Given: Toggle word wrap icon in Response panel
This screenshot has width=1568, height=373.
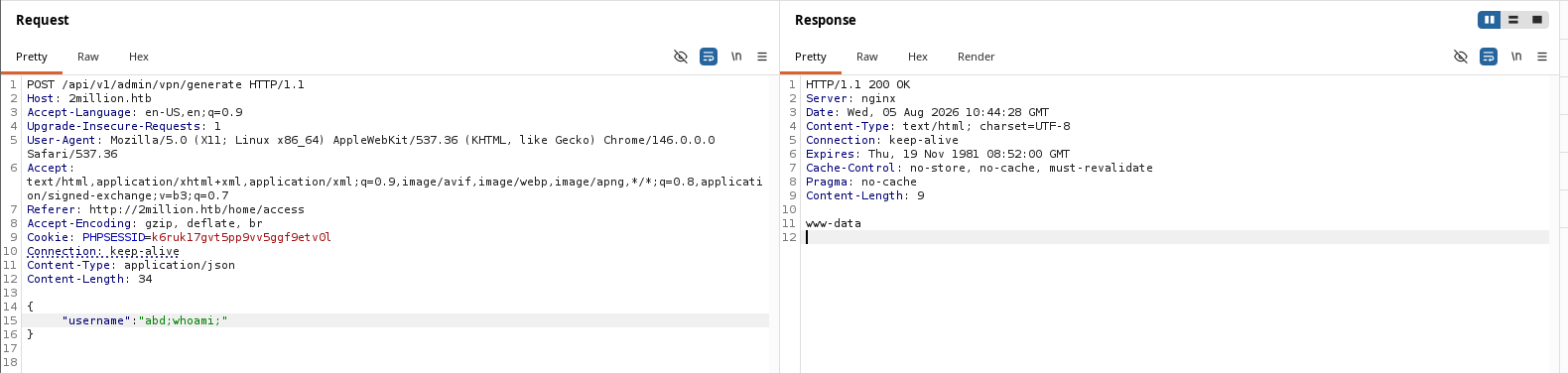Looking at the screenshot, I should (x=1489, y=57).
